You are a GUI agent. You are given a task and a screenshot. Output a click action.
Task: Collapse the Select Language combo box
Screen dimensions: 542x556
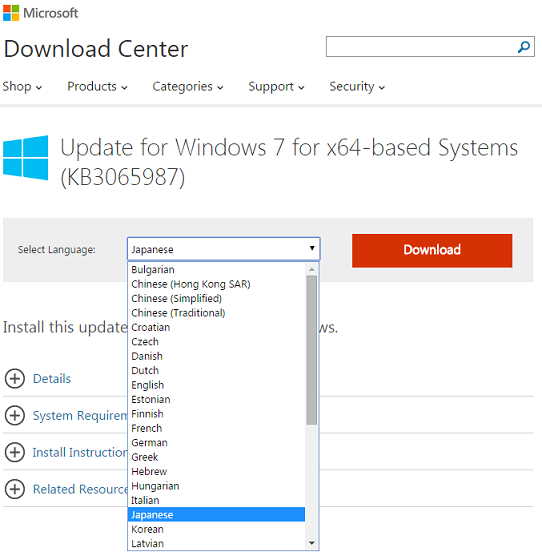[224, 249]
